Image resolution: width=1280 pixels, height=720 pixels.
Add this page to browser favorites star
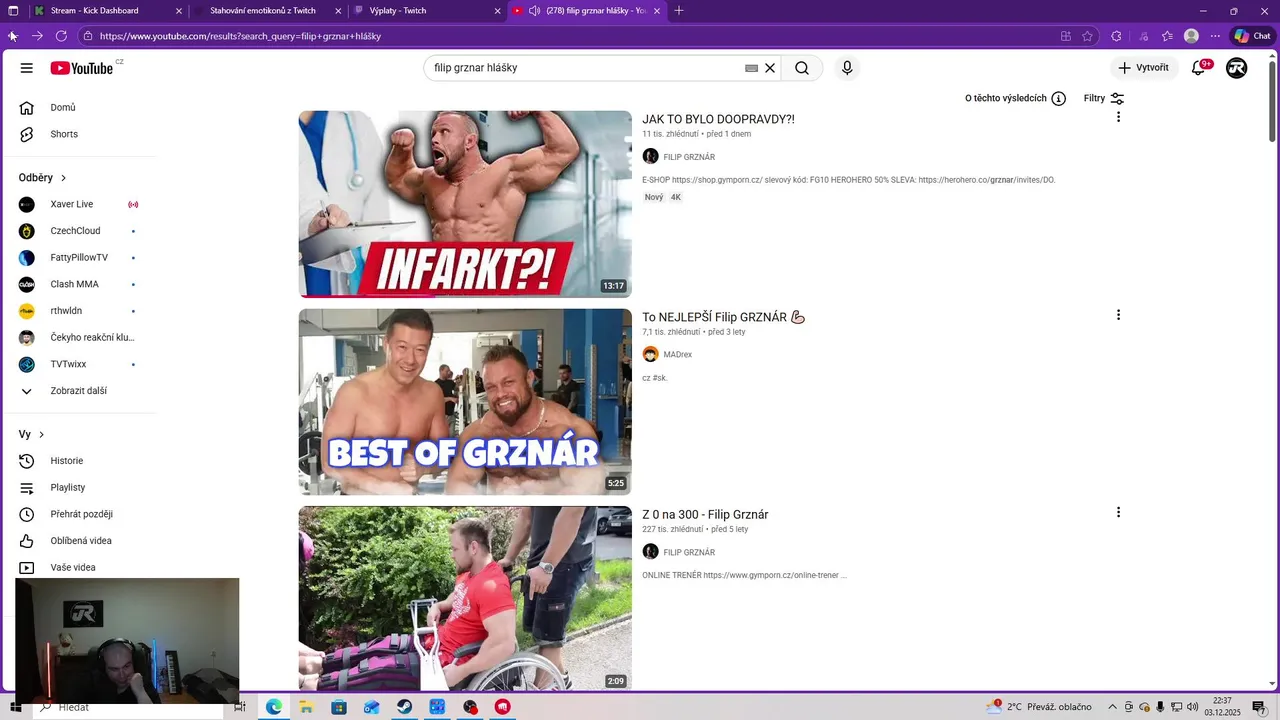click(1088, 36)
